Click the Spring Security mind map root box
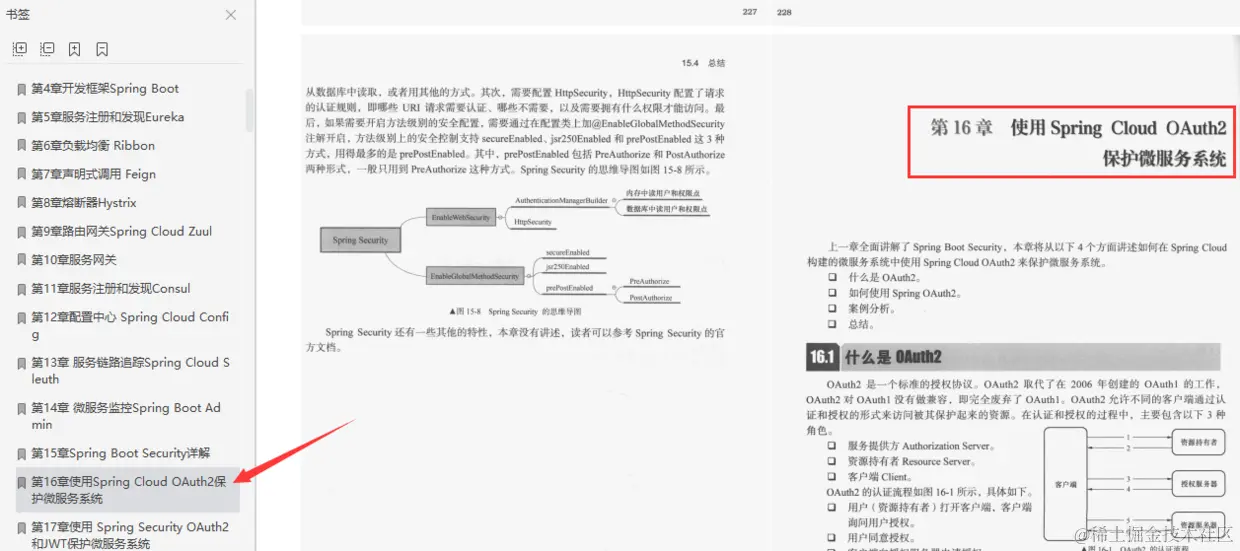The width and height of the screenshot is (1240, 551). (x=360, y=240)
